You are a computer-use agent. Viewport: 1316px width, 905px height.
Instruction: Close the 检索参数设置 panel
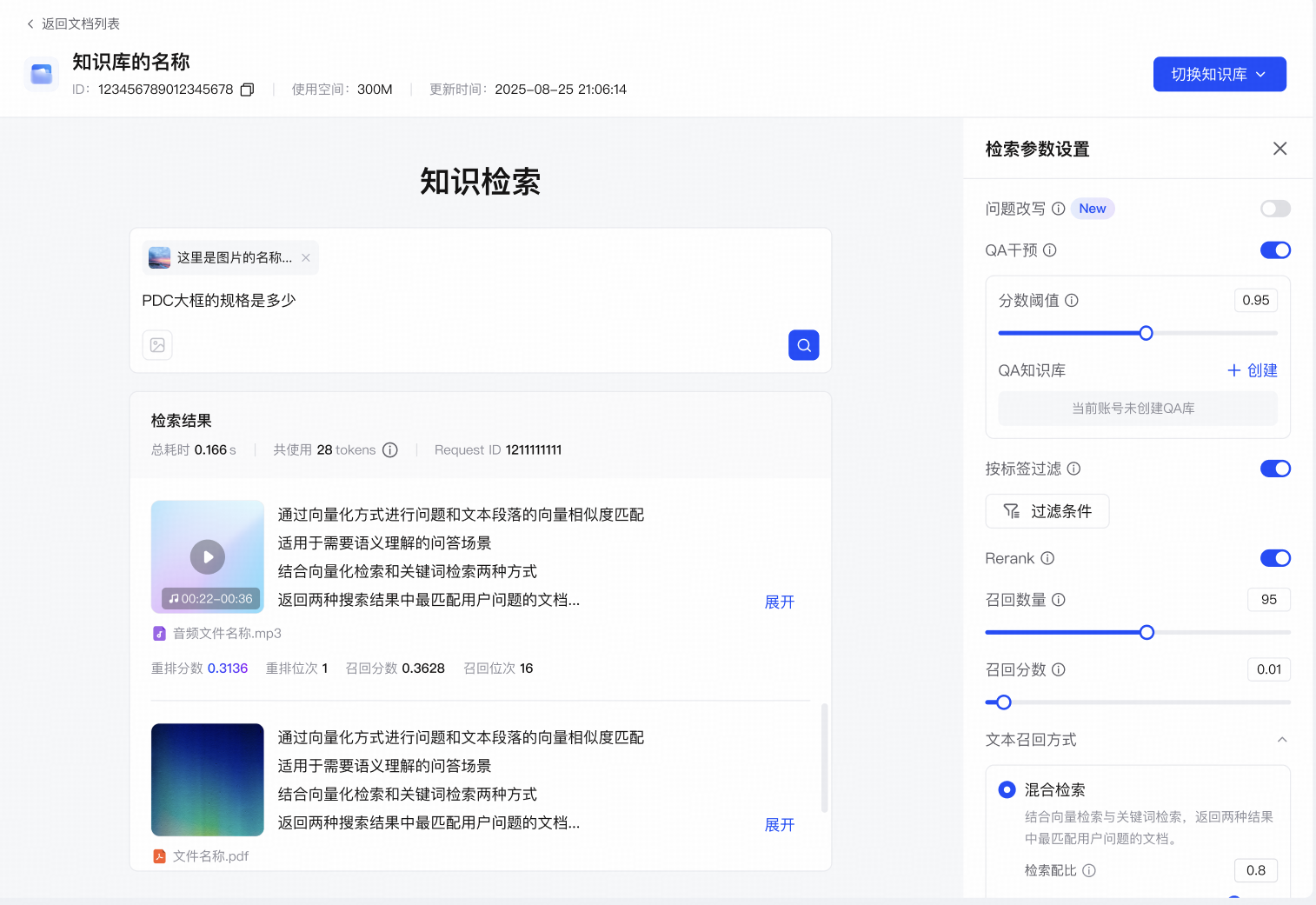pos(1279,149)
